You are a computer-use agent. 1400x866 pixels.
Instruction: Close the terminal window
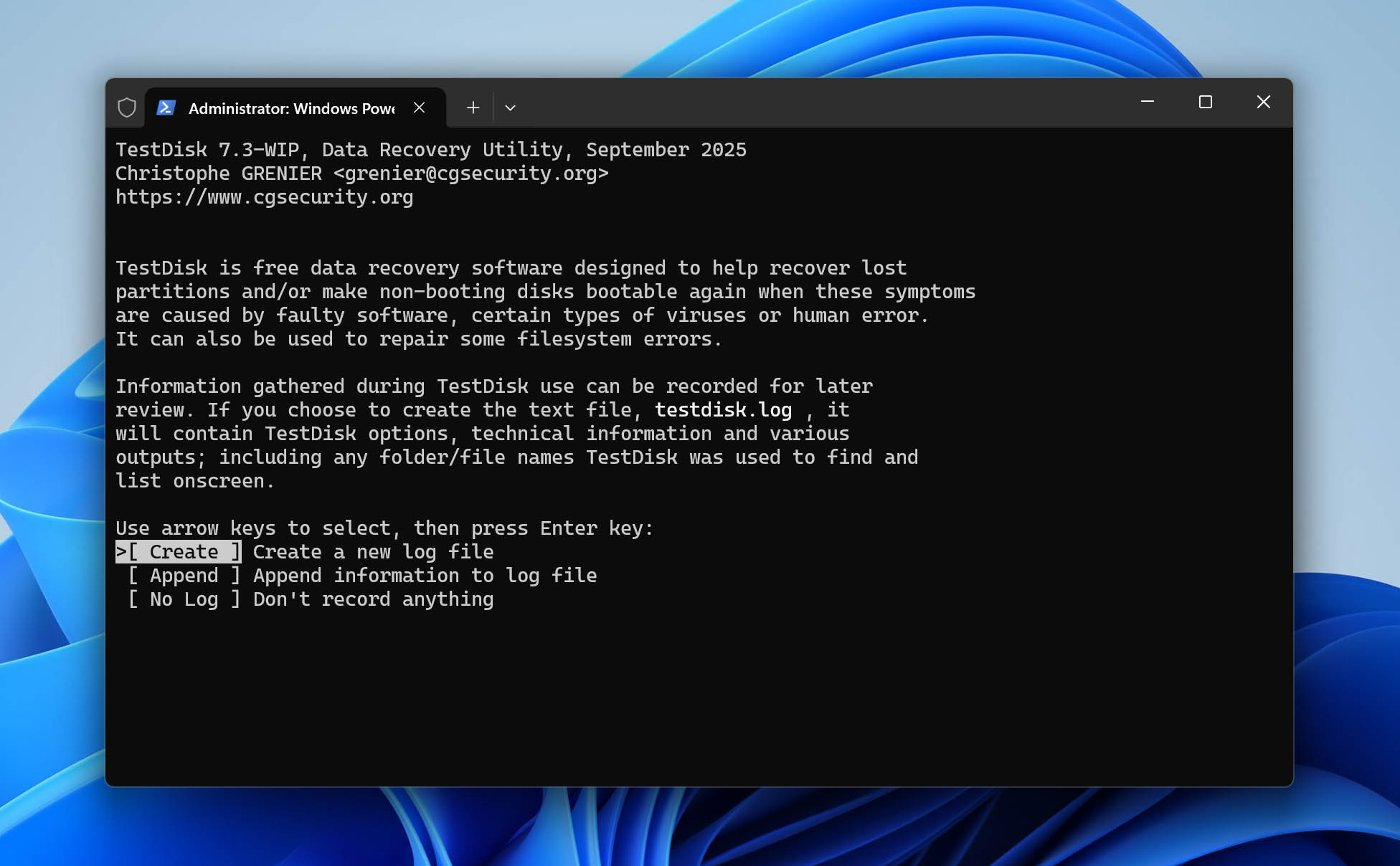tap(1264, 102)
